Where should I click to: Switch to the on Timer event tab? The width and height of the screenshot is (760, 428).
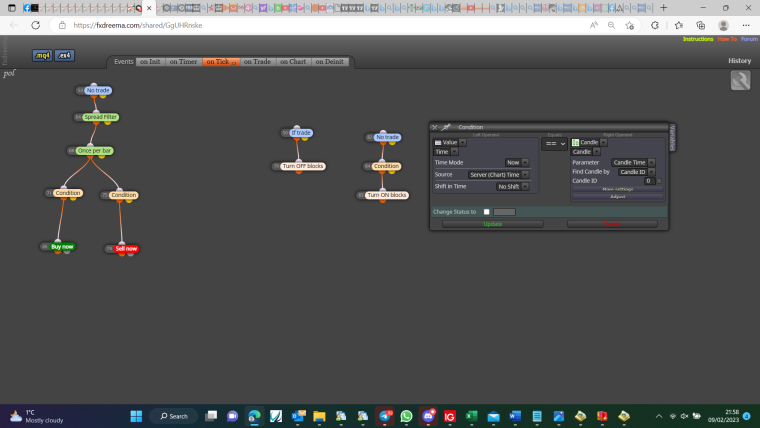click(x=183, y=62)
